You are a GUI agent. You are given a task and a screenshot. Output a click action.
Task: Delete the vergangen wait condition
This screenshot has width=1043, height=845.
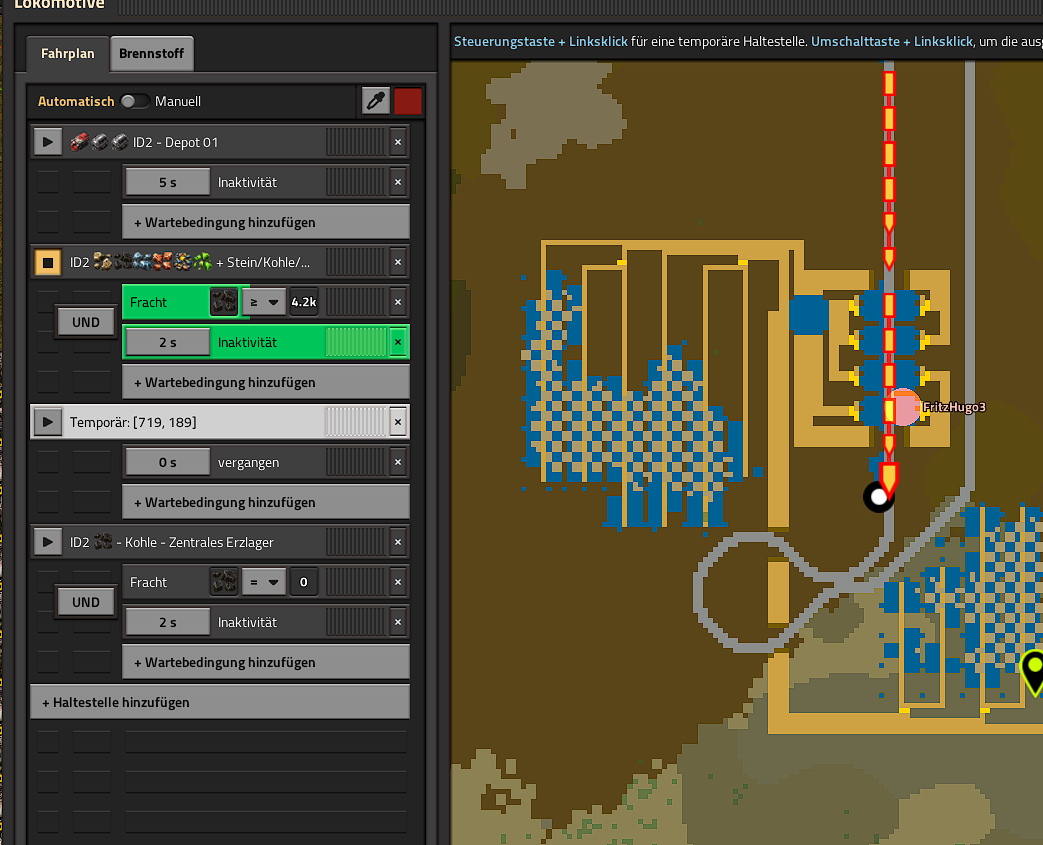tap(398, 462)
